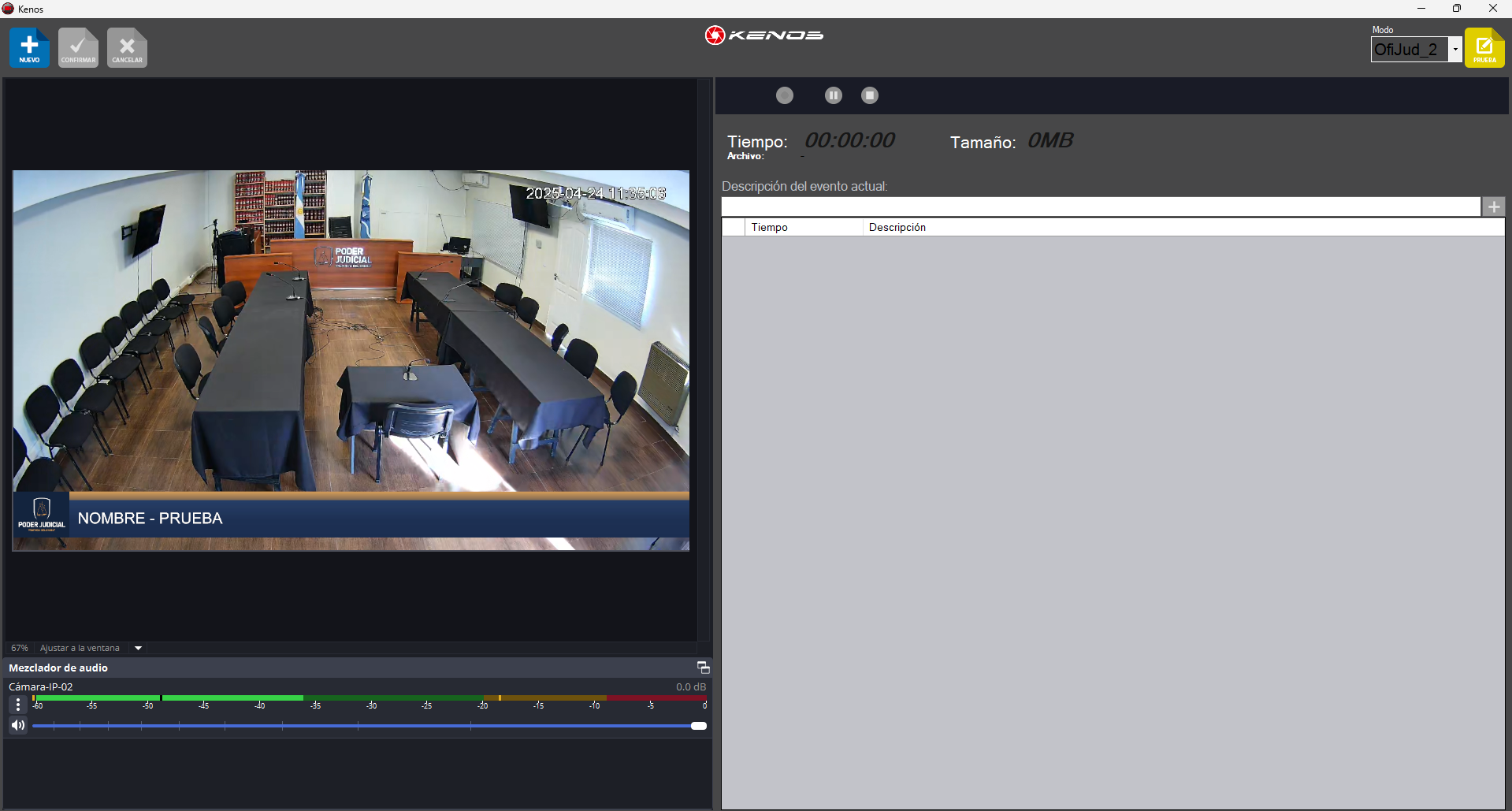Viewport: 1512px width, 811px height.
Task: Add event description with the plus button
Action: (1493, 206)
